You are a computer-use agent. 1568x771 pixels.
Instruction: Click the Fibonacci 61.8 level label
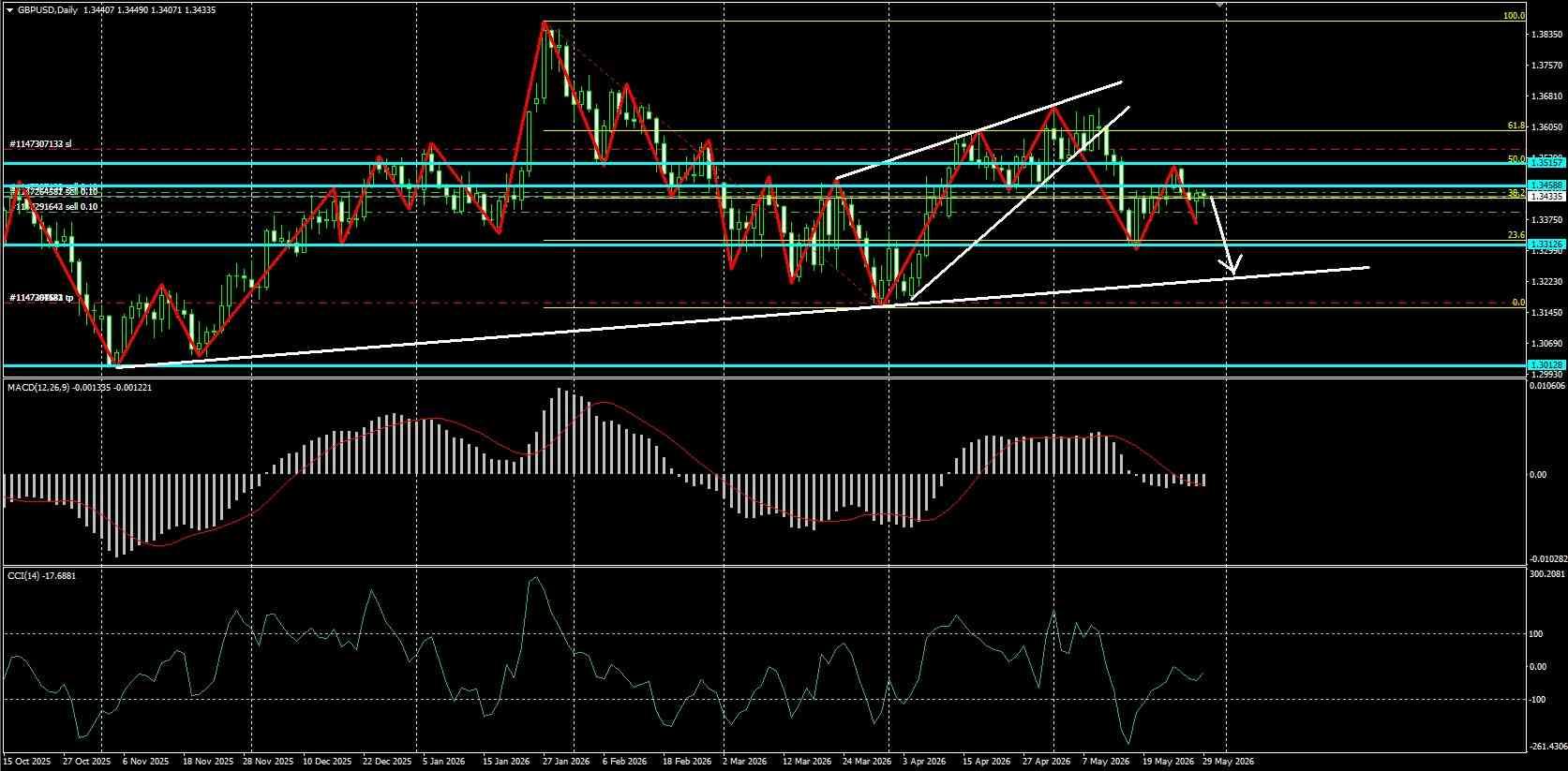[1516, 126]
